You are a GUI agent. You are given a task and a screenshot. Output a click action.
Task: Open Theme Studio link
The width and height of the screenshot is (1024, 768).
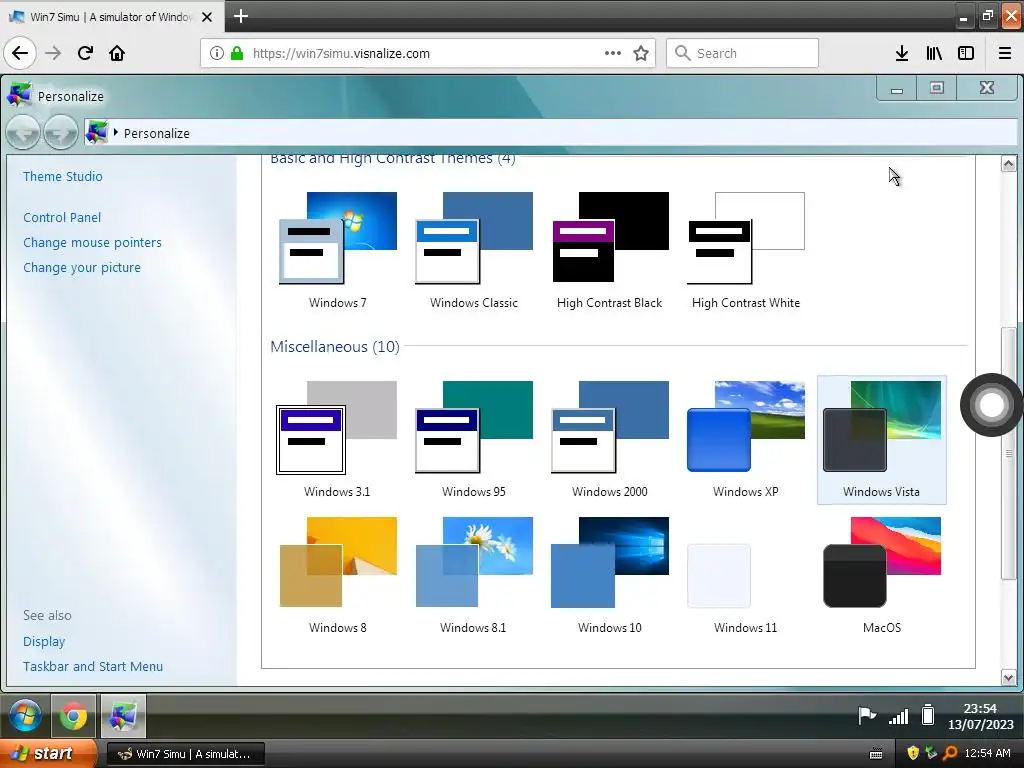coord(63,176)
